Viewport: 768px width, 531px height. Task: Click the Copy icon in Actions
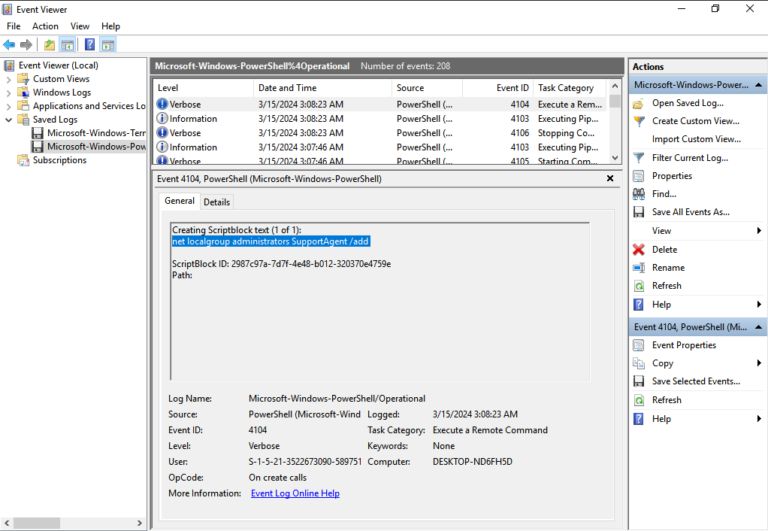tap(639, 363)
